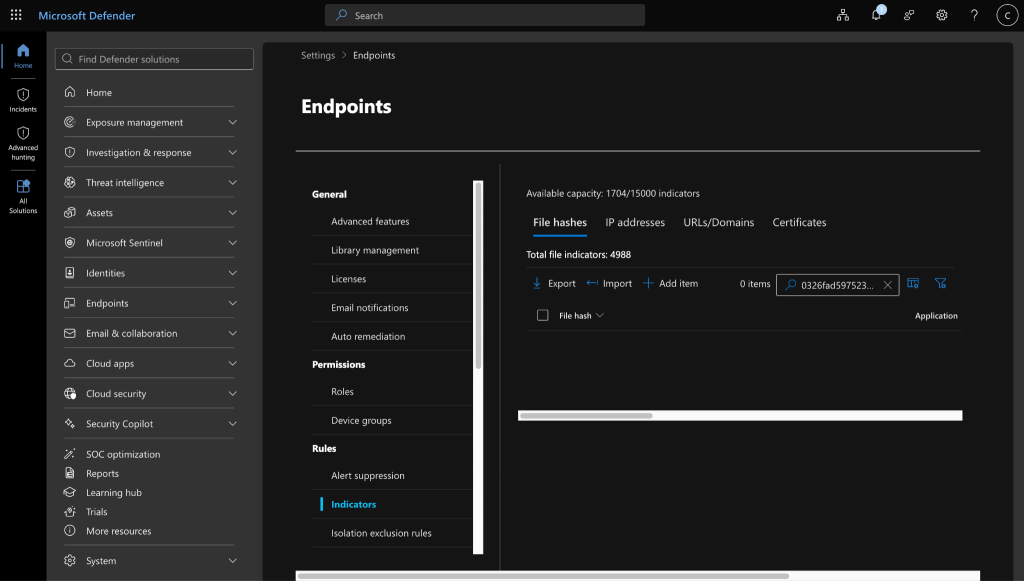Expand Threat intelligence chevron
The image size is (1024, 581).
tap(232, 182)
